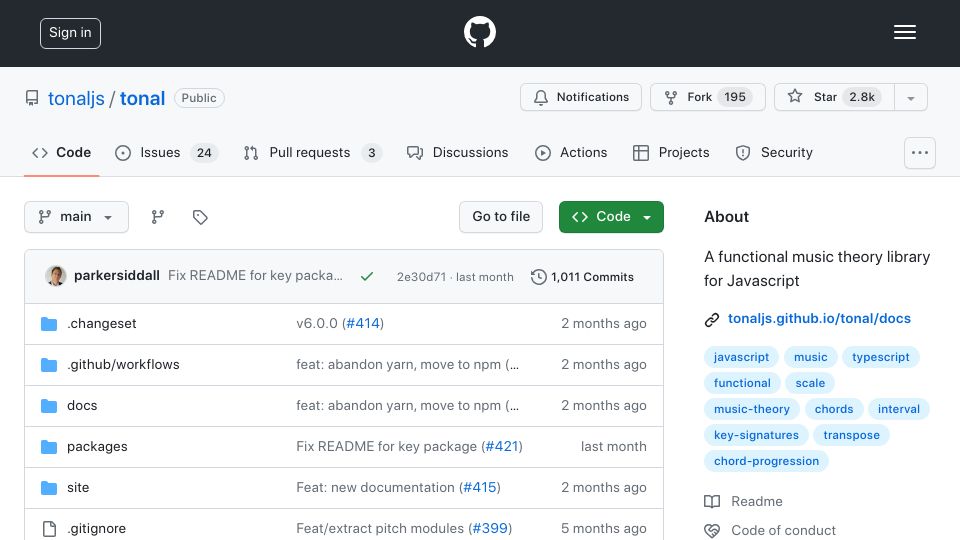The width and height of the screenshot is (960, 540).
Task: Click the GitHub logo in header
Action: [479, 32]
